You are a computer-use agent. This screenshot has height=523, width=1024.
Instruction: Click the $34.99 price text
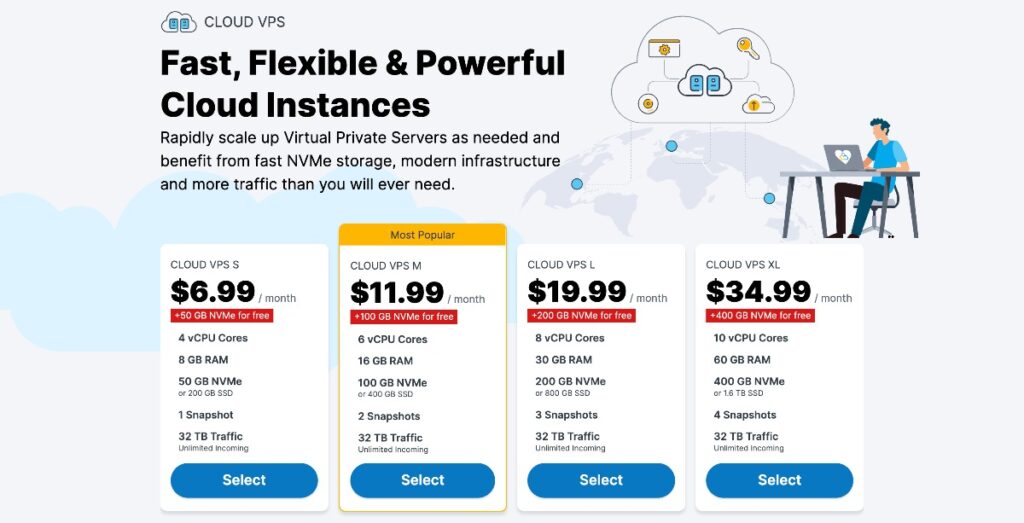758,291
